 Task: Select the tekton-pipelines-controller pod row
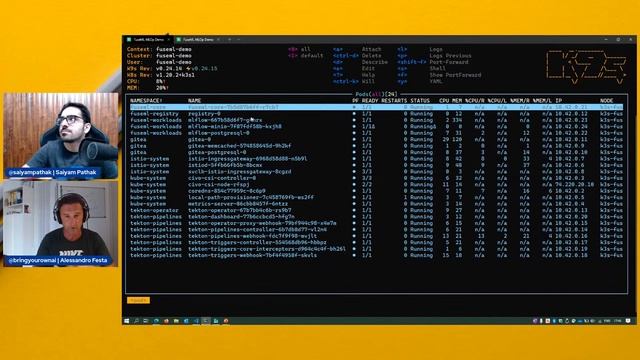(376, 229)
